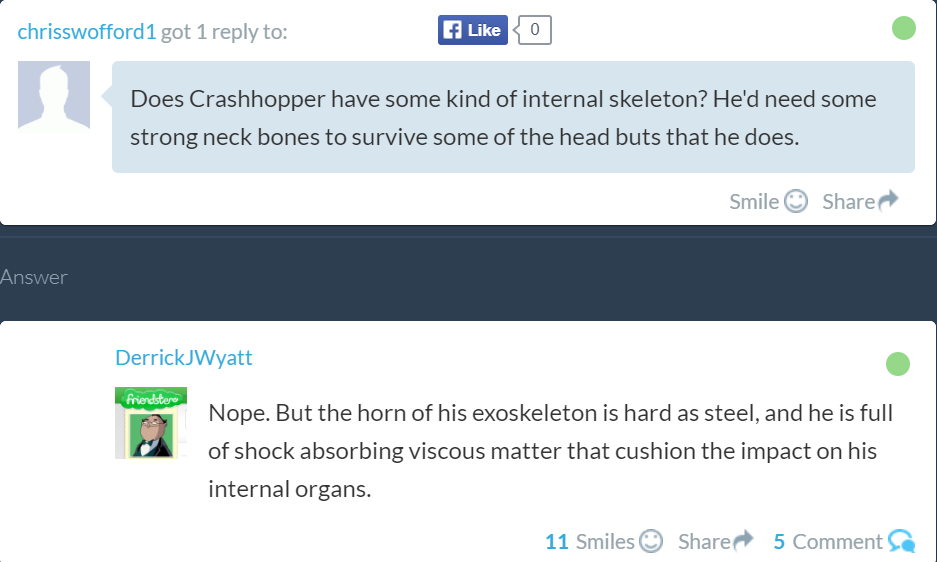Click the 11 Smiles count
Viewport: 937px width, 562px height.
(589, 541)
